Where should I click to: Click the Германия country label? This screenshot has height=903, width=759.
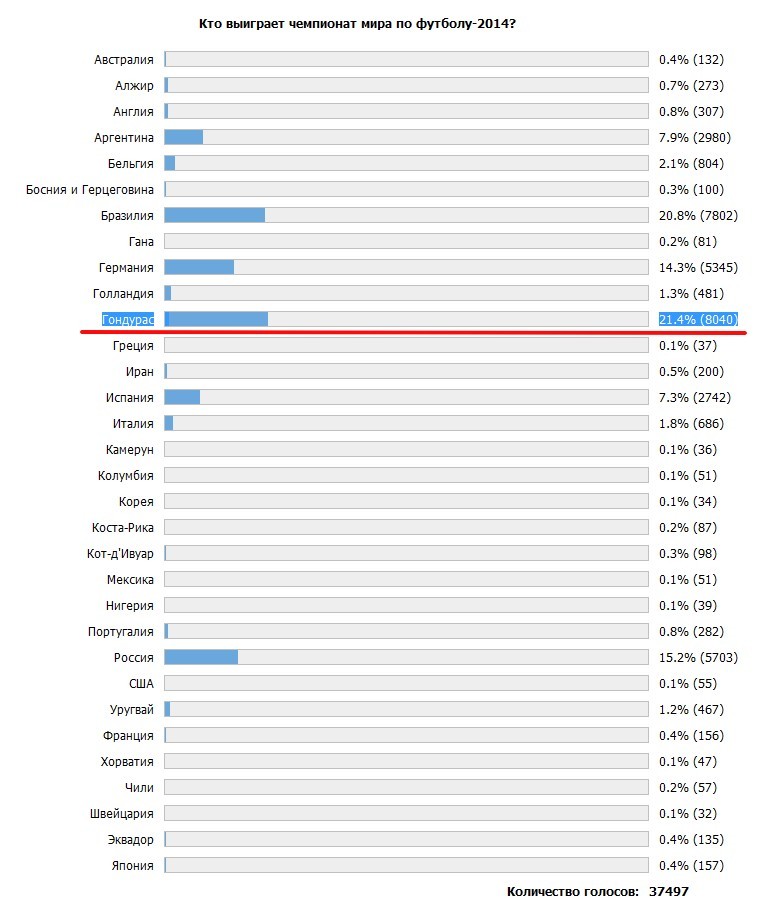(126, 267)
